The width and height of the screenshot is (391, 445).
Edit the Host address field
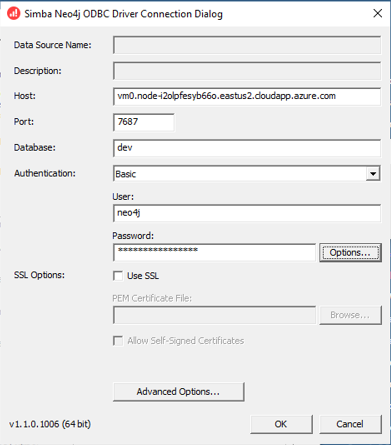[247, 96]
